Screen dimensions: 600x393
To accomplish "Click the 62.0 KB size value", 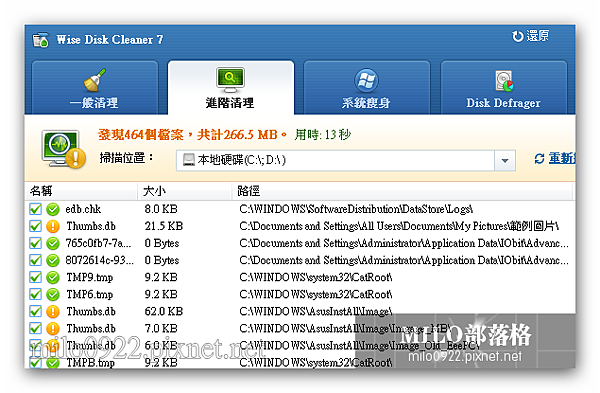I will [x=164, y=311].
